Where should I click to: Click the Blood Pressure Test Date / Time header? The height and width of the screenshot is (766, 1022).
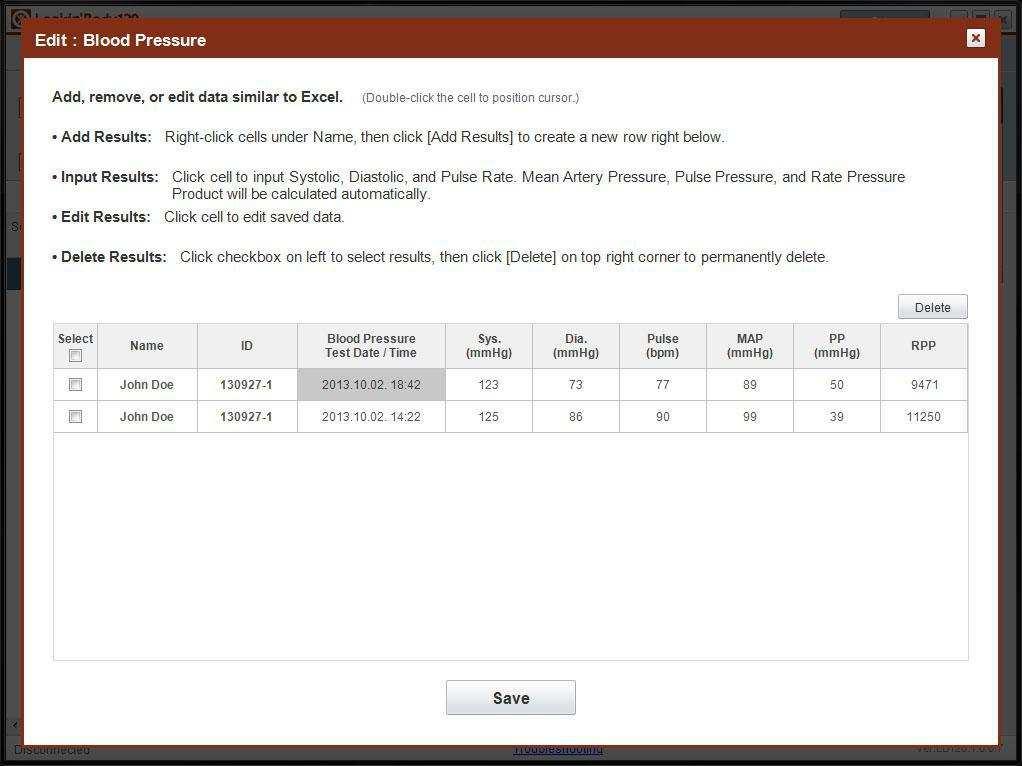click(x=371, y=346)
